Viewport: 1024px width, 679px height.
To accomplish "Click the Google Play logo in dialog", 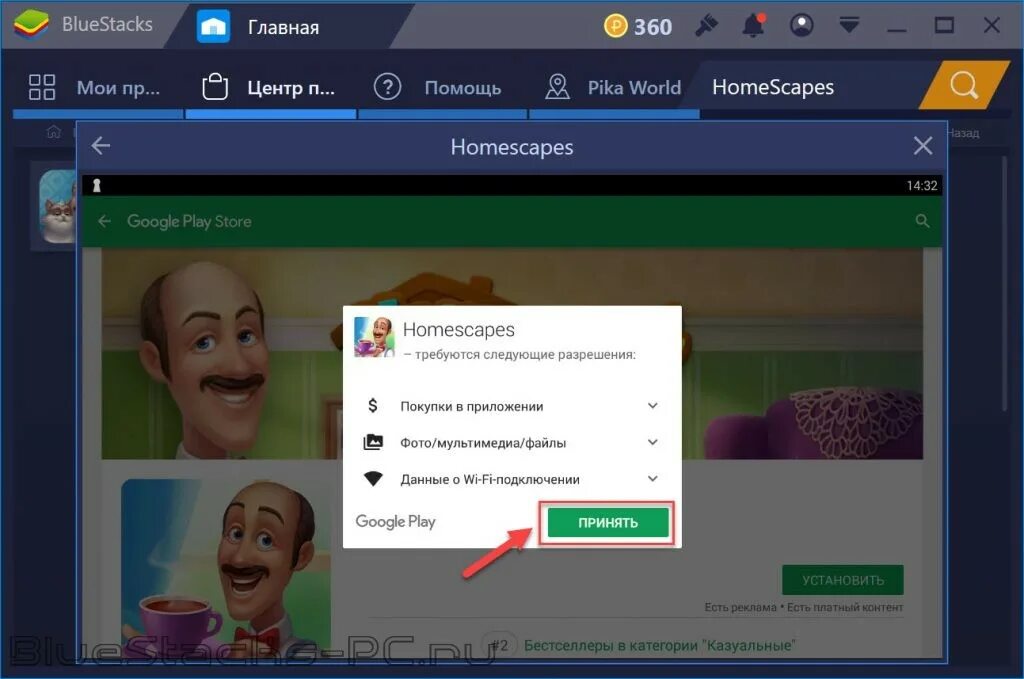I will tap(395, 522).
